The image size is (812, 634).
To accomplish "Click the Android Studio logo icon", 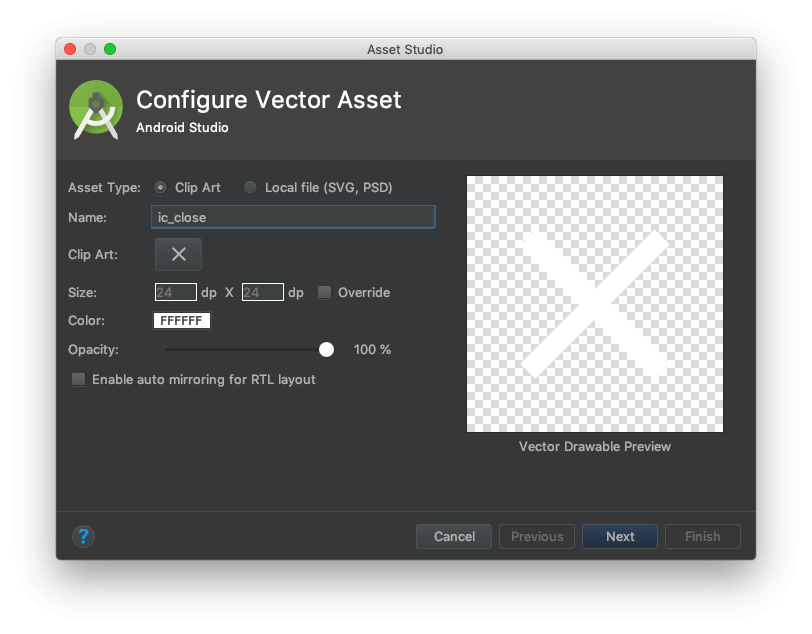I will [96, 110].
